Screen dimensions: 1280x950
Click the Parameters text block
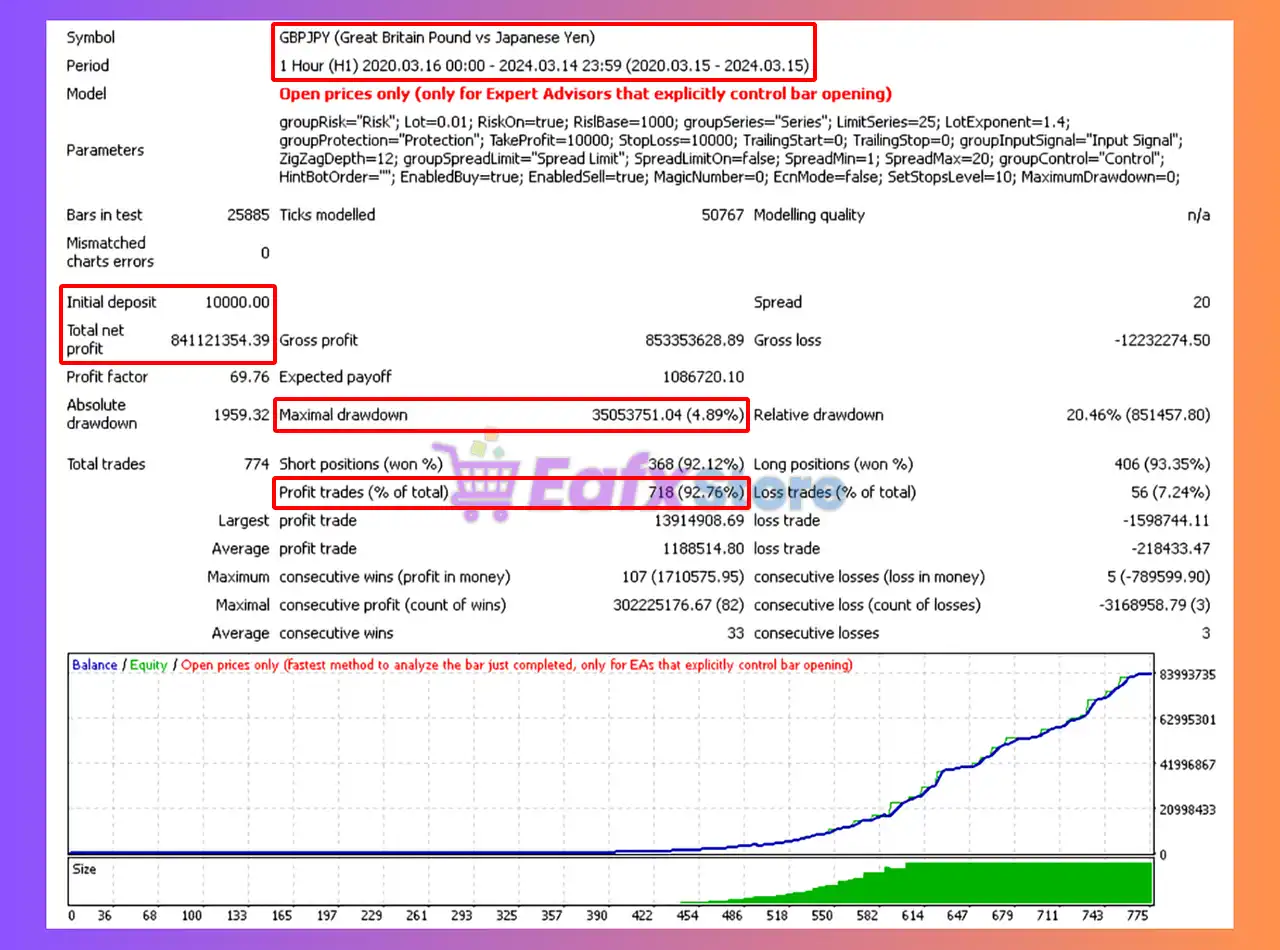coord(730,150)
